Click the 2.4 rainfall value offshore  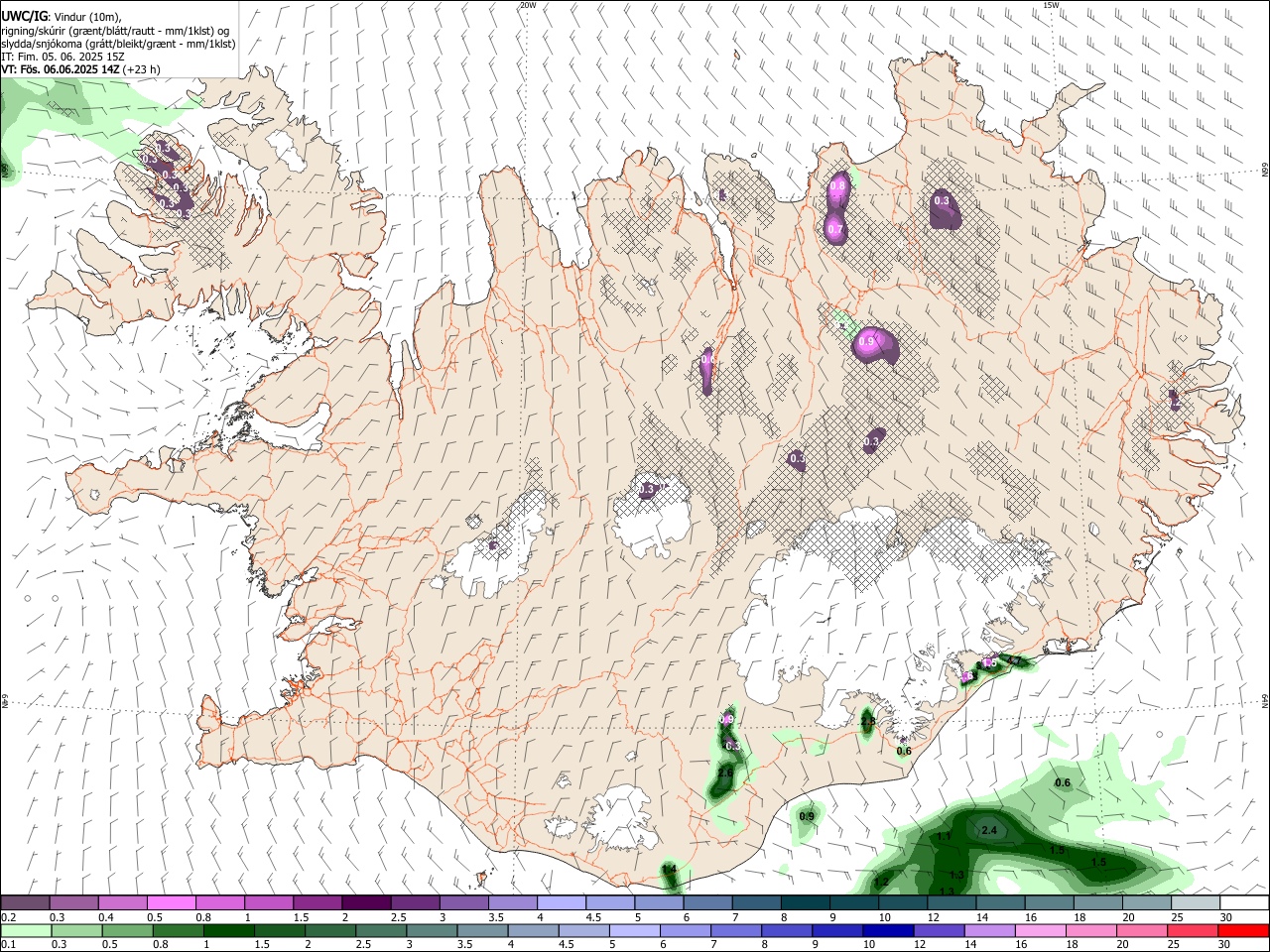988,831
